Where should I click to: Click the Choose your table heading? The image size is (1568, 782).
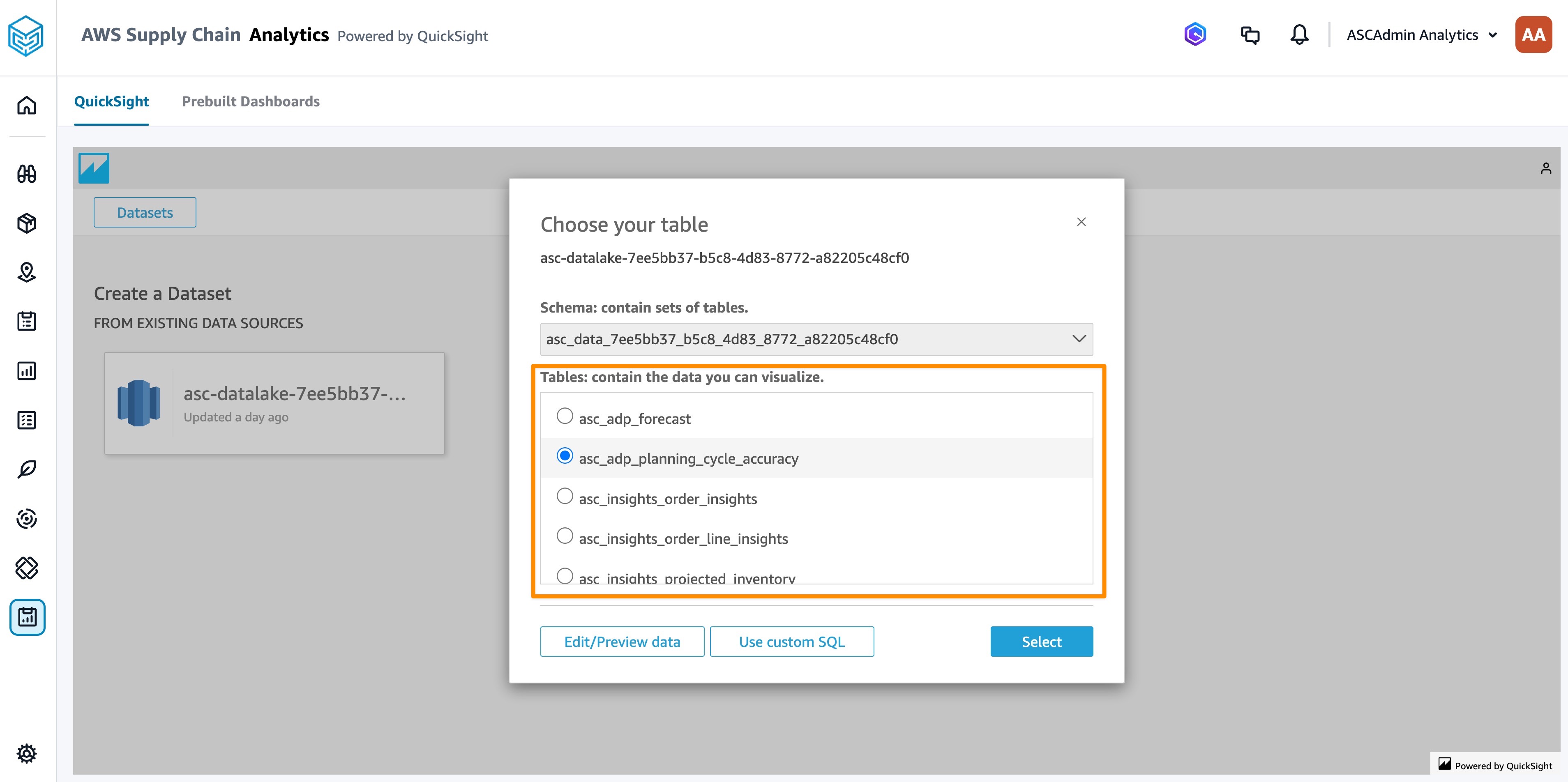tap(624, 225)
